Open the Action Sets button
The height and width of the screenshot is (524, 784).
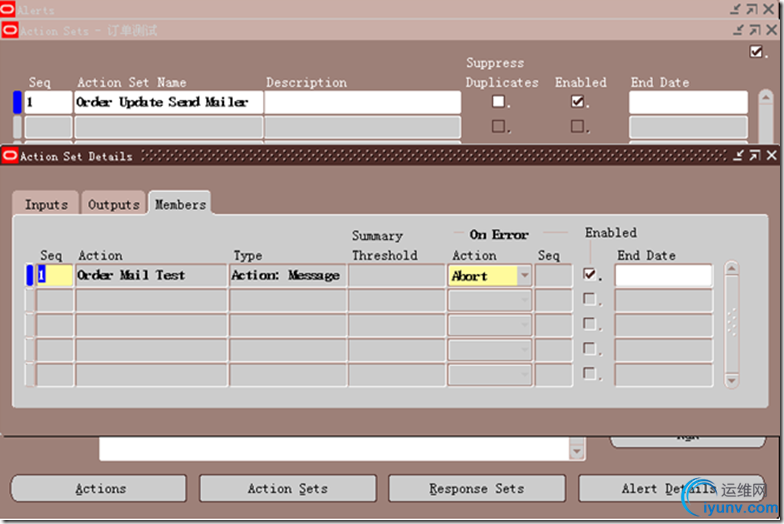(x=288, y=488)
